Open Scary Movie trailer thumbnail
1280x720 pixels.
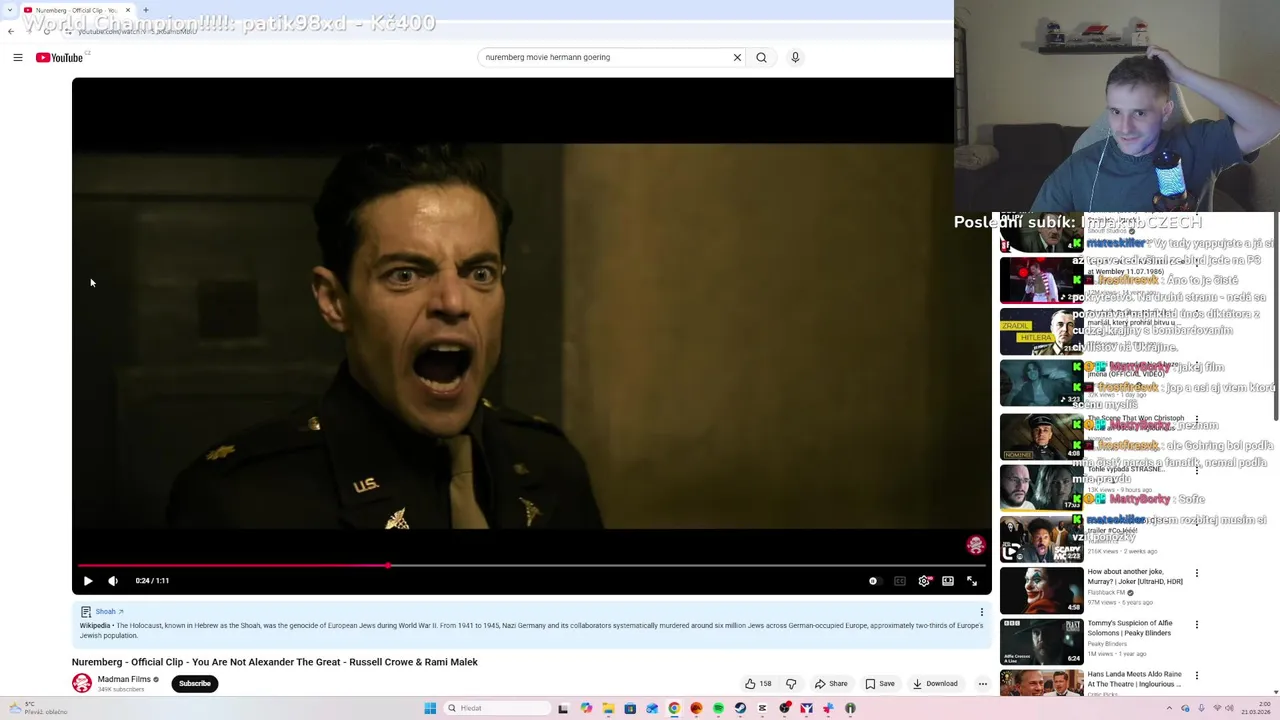tap(1041, 539)
